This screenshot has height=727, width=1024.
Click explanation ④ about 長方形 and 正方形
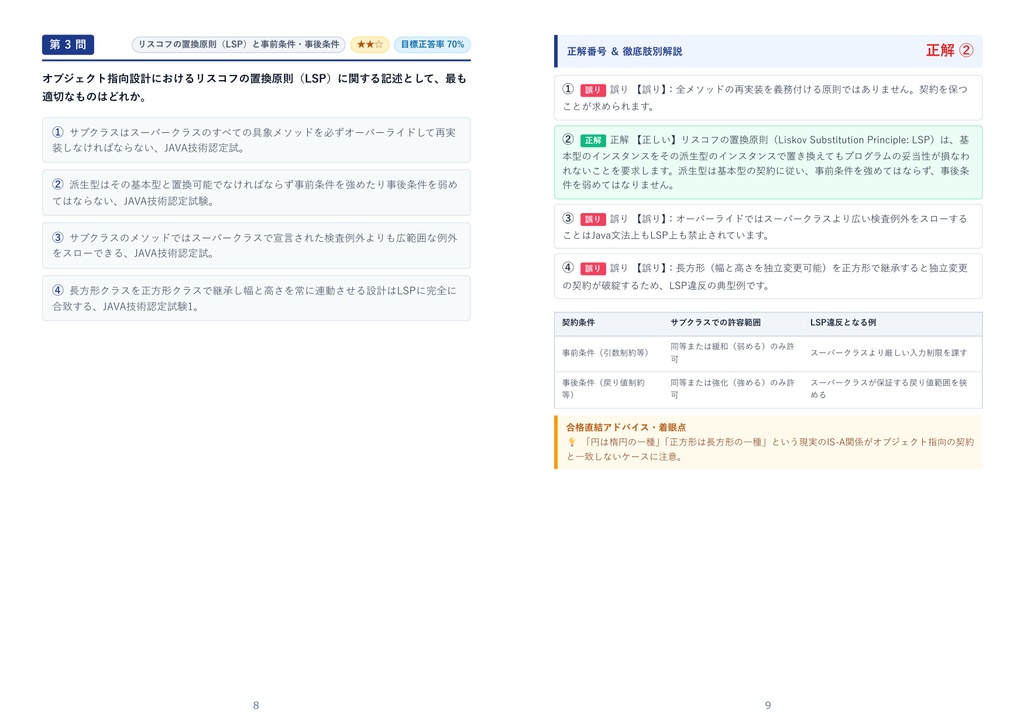click(x=768, y=276)
